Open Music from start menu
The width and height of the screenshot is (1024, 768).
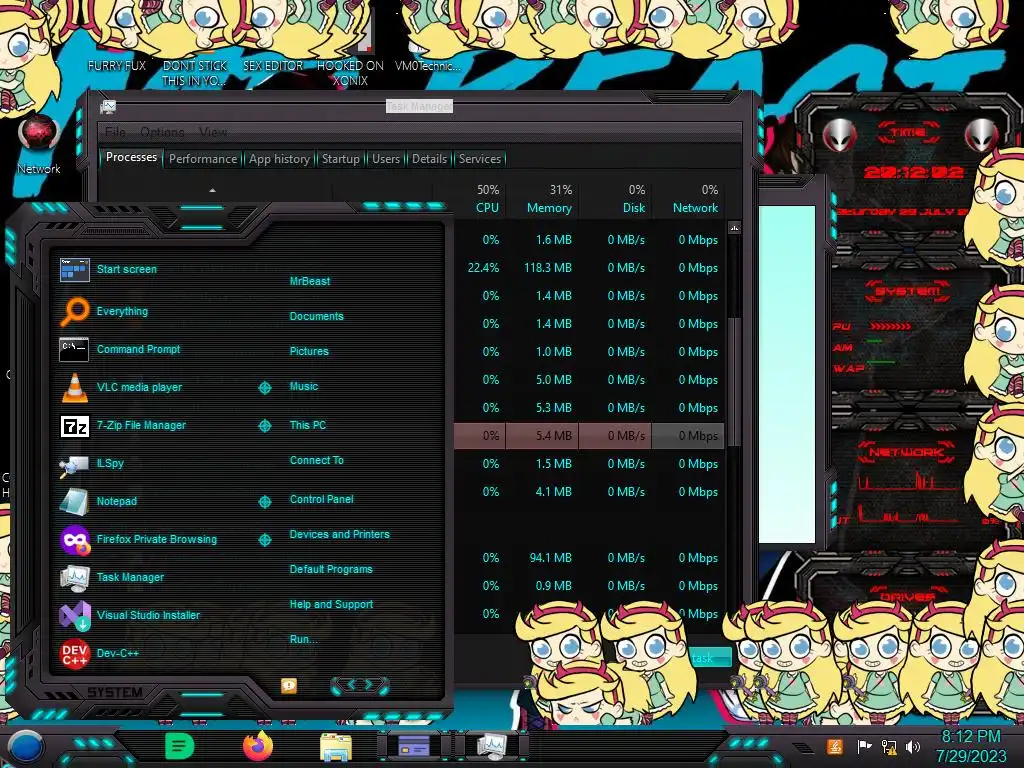pos(304,387)
